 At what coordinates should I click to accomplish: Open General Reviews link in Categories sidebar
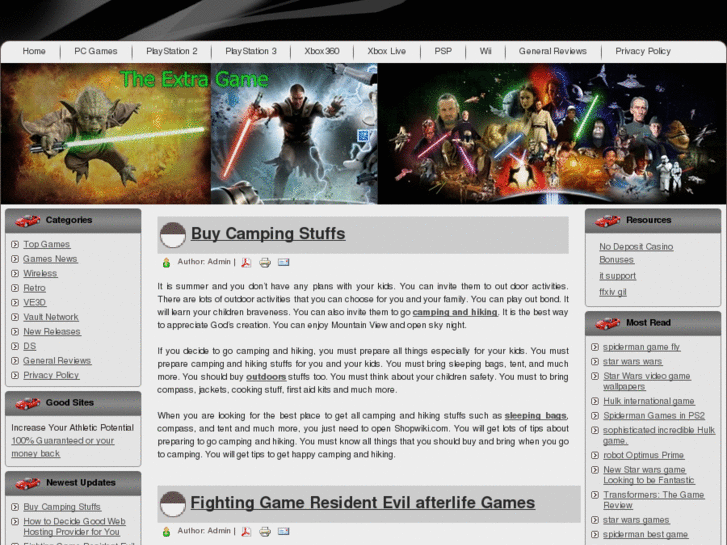click(57, 361)
